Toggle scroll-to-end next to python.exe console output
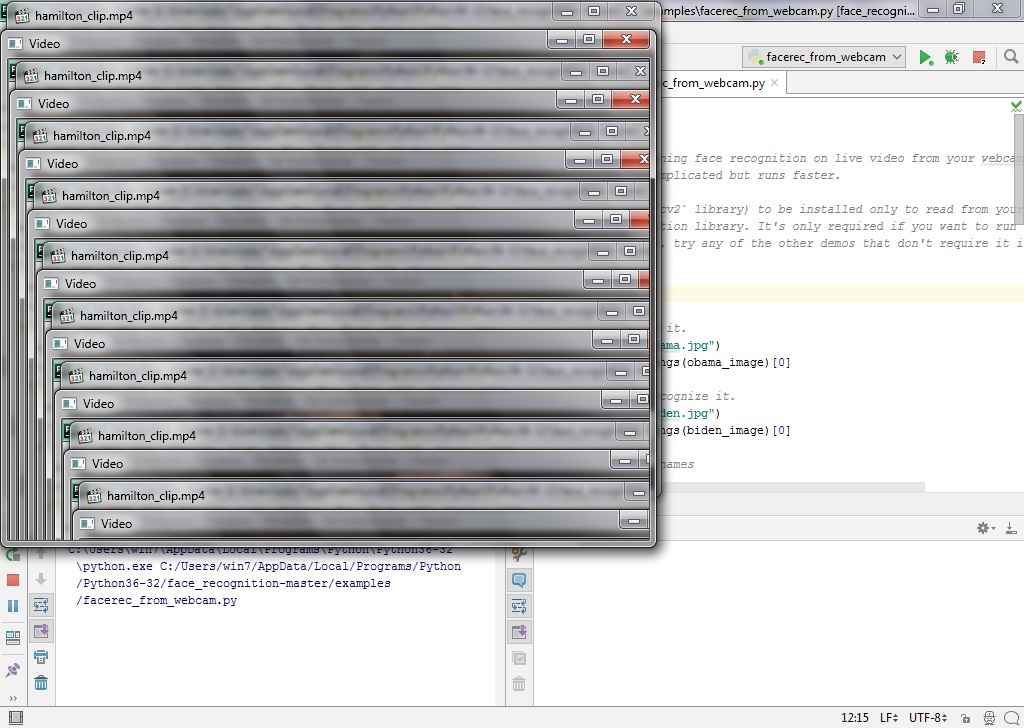 click(x=40, y=631)
